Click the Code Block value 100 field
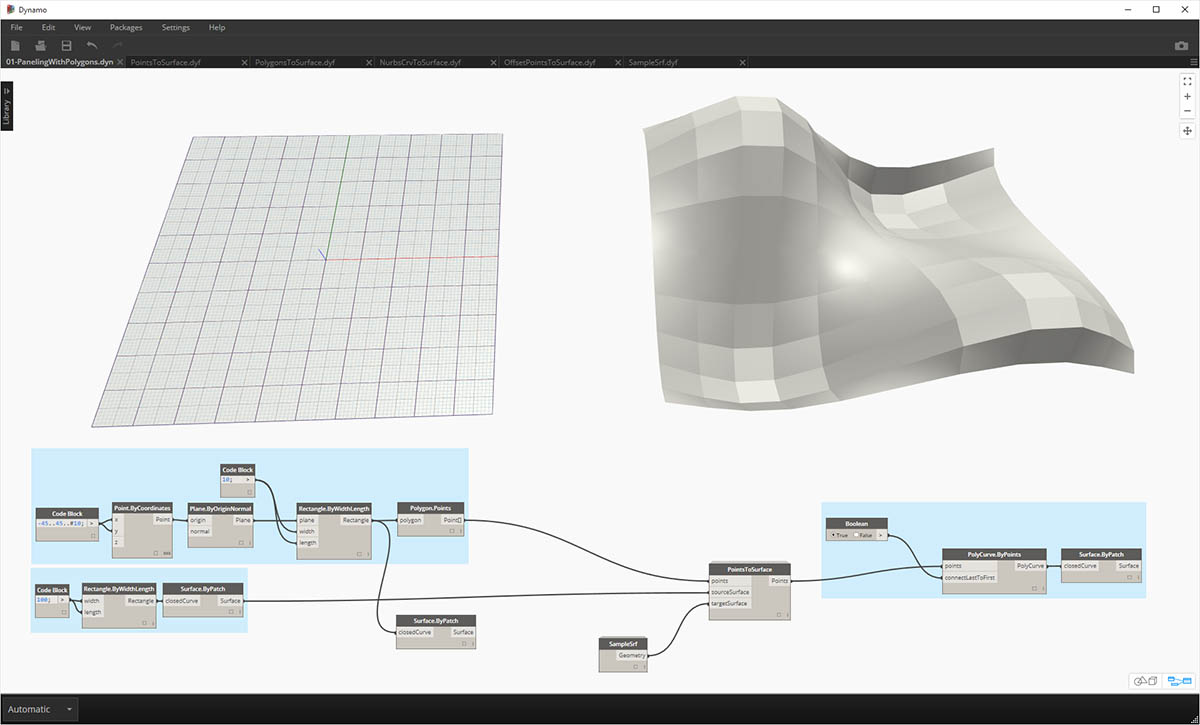Viewport: 1200px width, 725px height. pyautogui.click(x=46, y=600)
